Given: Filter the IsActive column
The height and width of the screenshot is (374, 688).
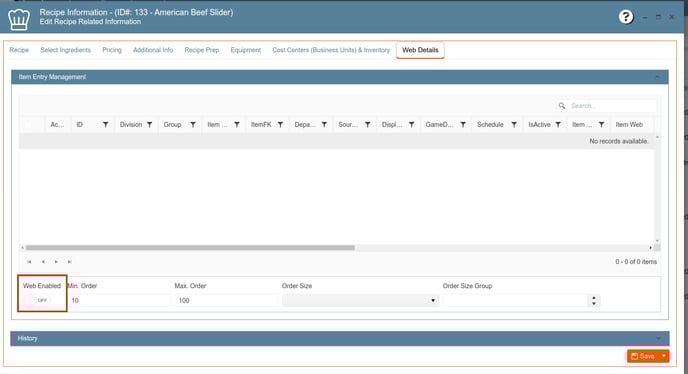Looking at the screenshot, I should coord(558,125).
